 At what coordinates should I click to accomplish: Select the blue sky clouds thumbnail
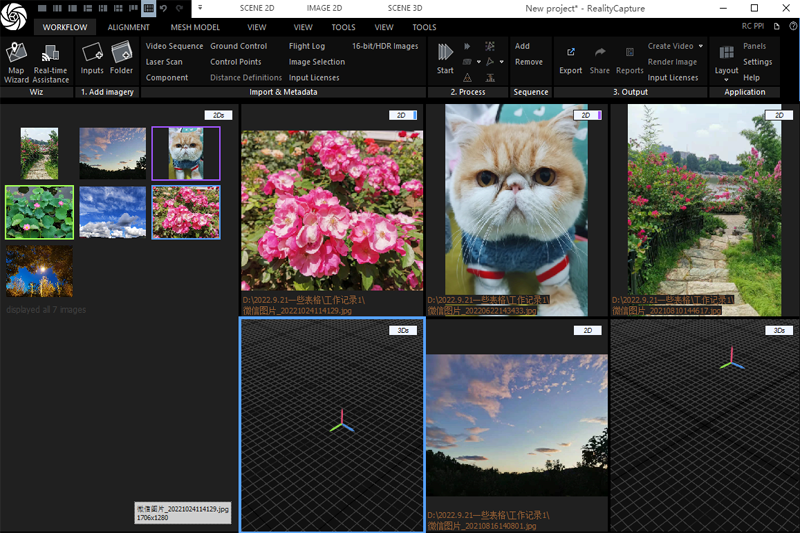coord(113,212)
